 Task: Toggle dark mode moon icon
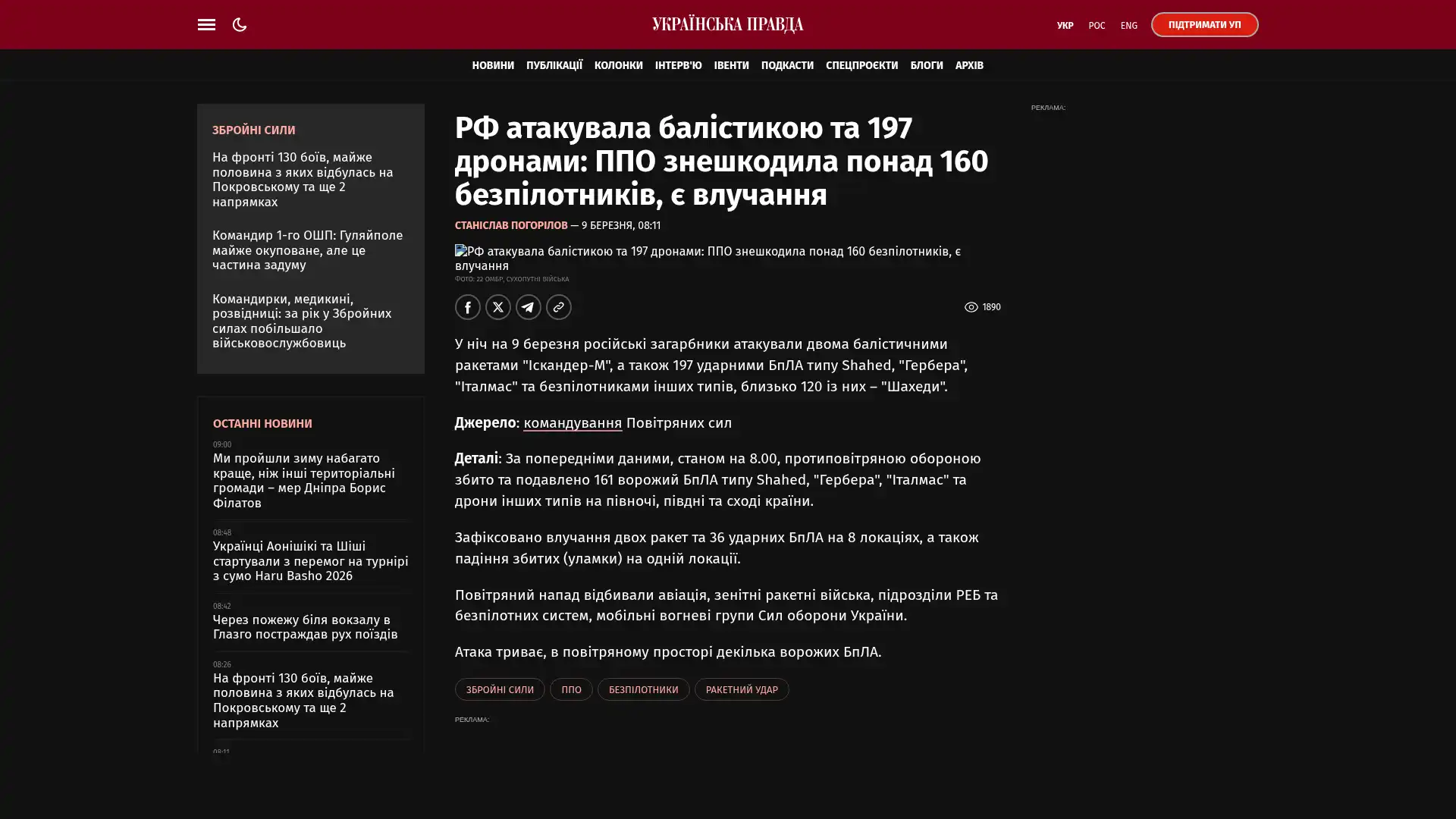pos(240,24)
